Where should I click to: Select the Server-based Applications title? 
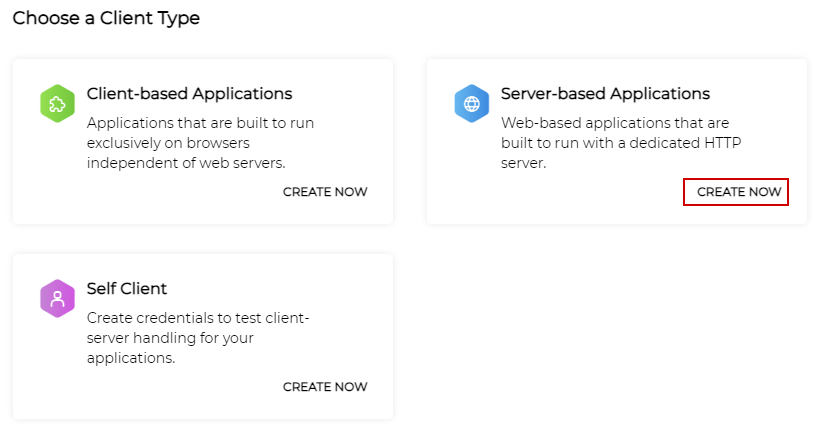pos(605,94)
